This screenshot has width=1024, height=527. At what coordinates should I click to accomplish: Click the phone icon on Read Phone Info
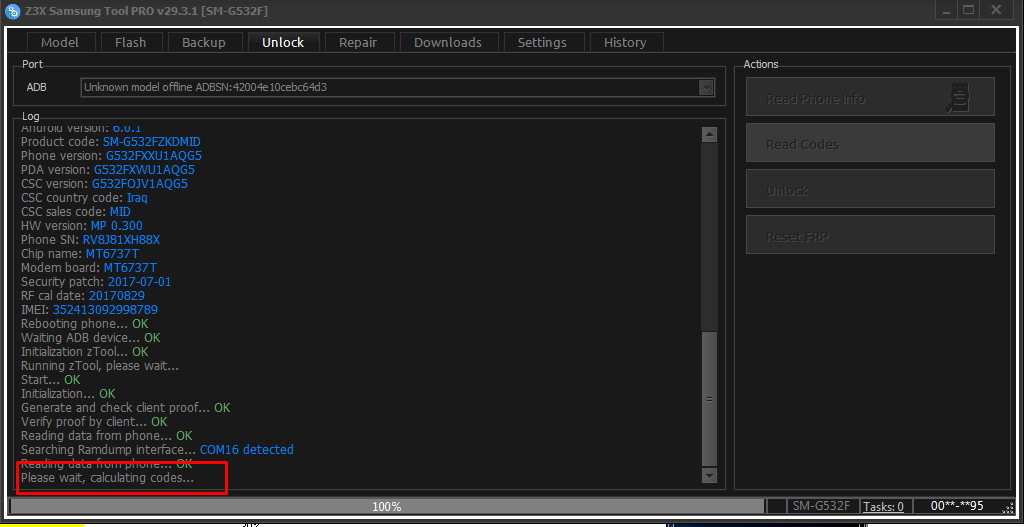(x=959, y=97)
